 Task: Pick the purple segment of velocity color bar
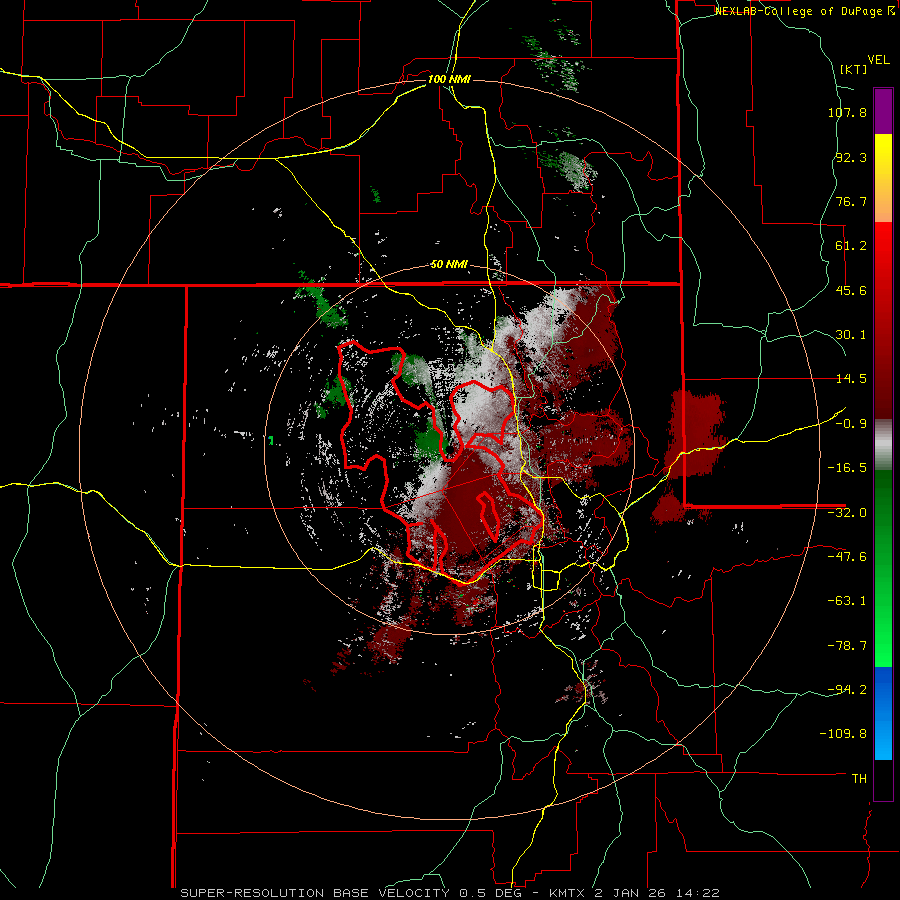click(883, 111)
